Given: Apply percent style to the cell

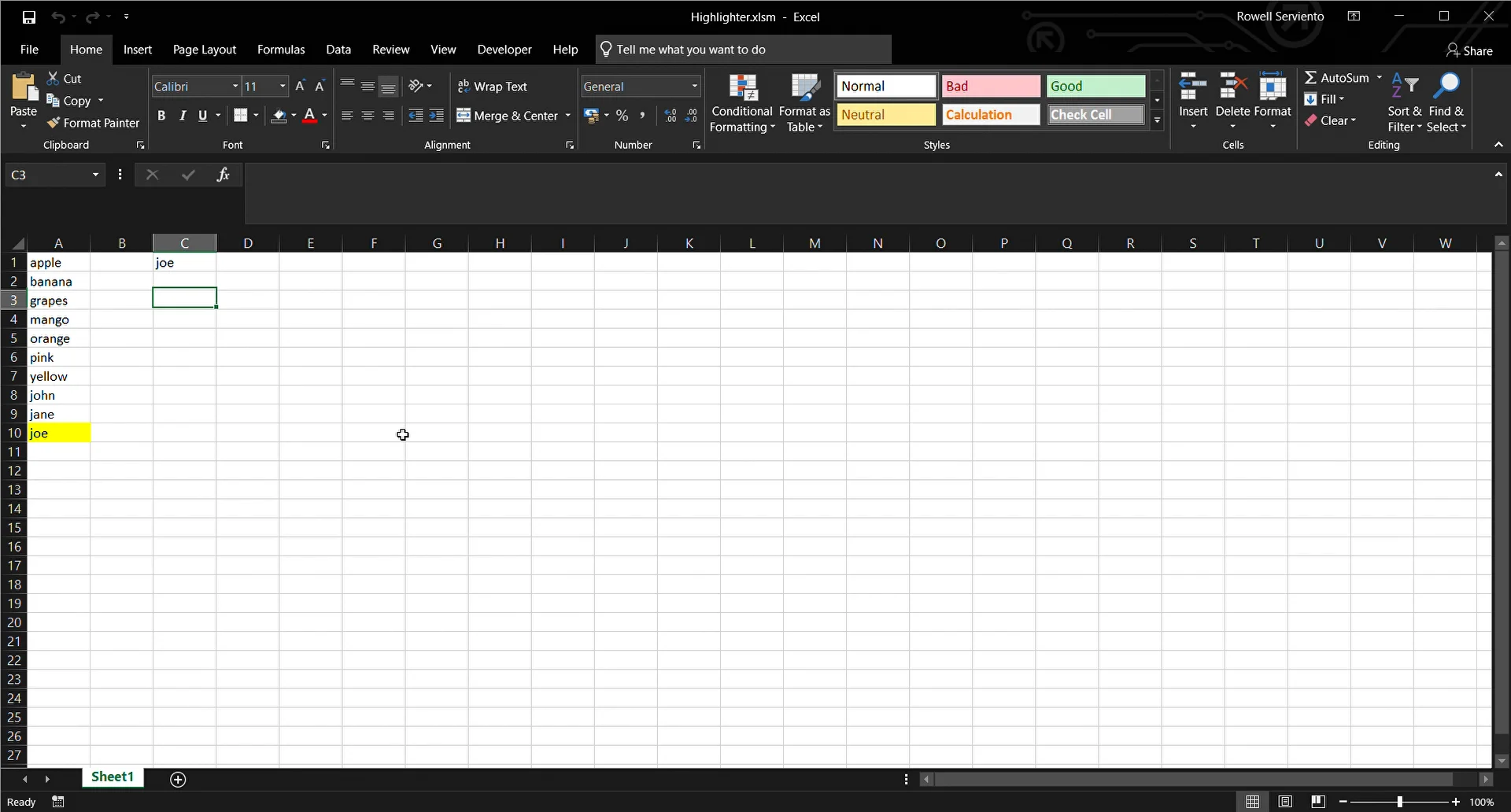Looking at the screenshot, I should coord(623,116).
